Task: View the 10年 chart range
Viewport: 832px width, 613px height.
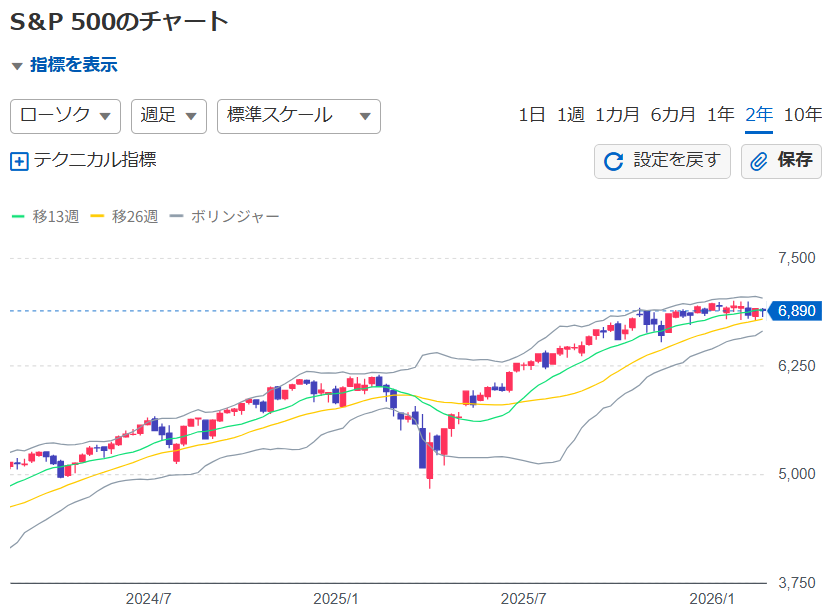Action: click(803, 115)
